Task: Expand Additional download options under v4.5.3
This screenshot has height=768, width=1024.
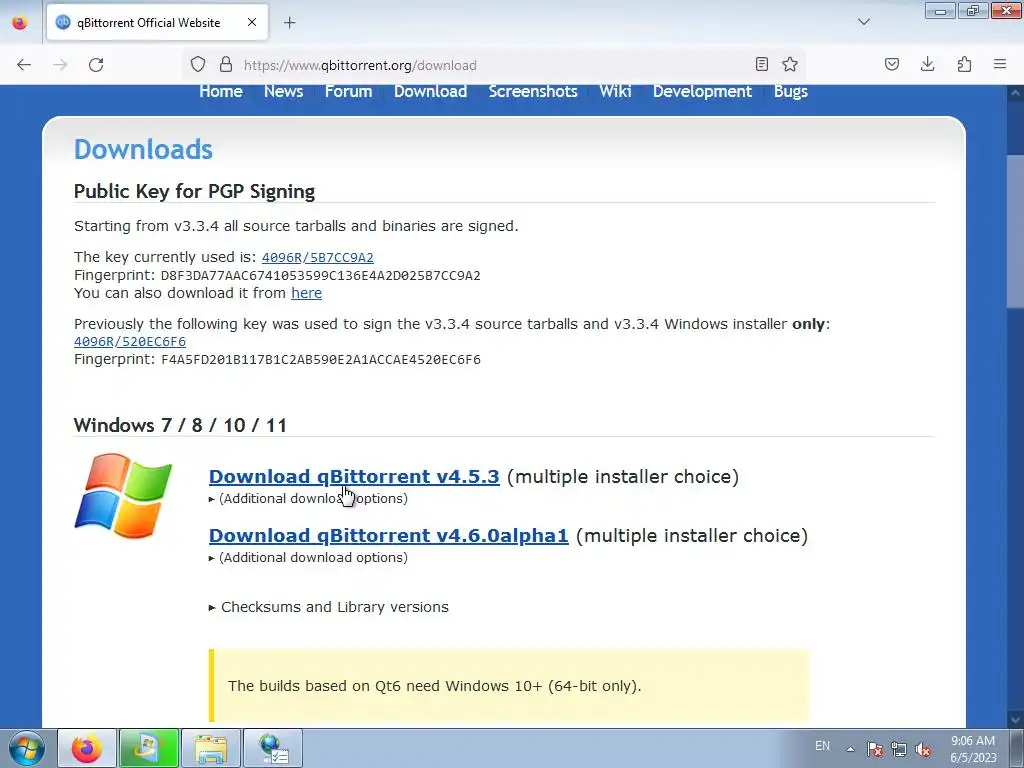Action: point(308,498)
